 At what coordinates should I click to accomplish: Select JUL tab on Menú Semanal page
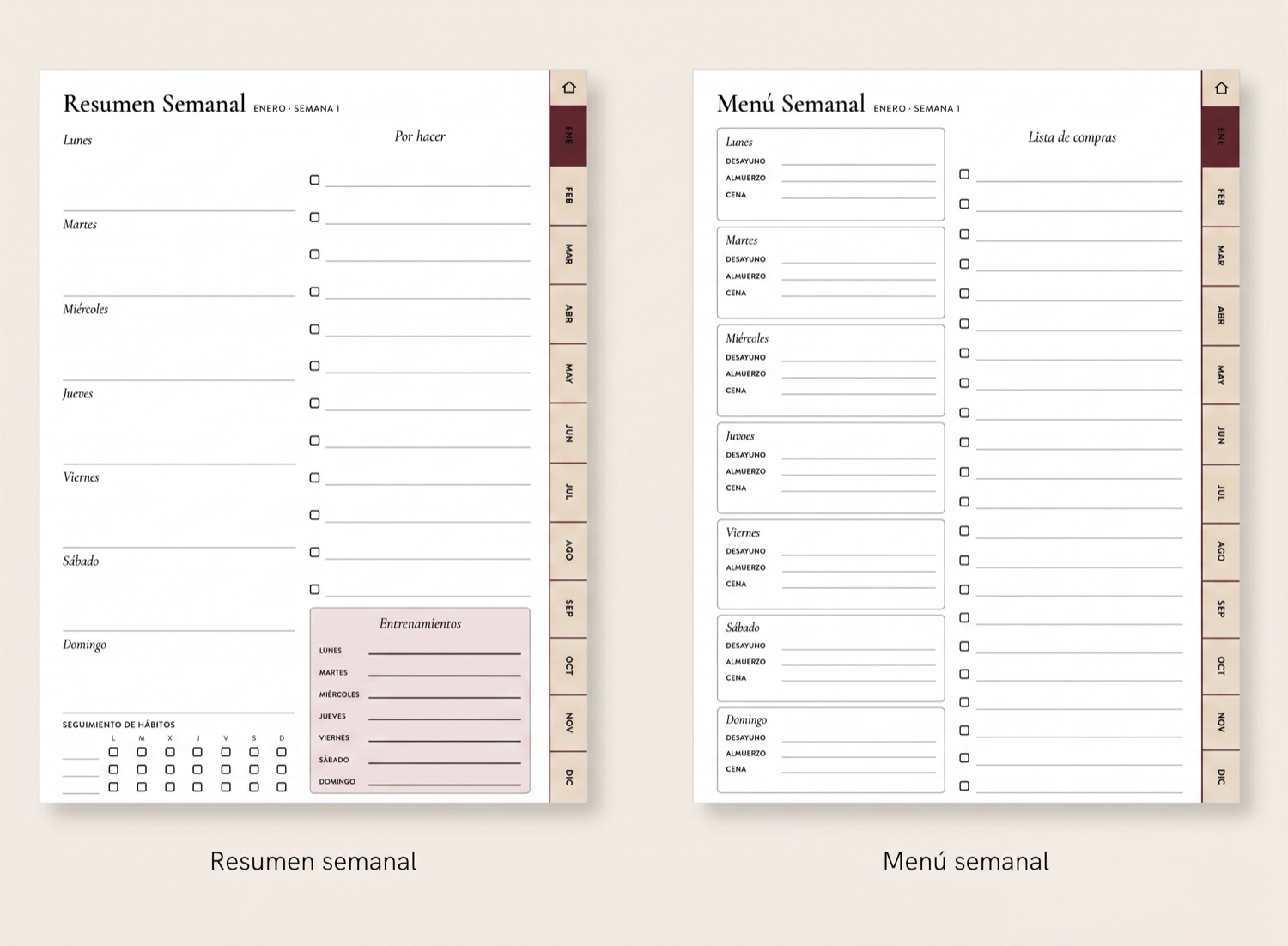click(1221, 494)
